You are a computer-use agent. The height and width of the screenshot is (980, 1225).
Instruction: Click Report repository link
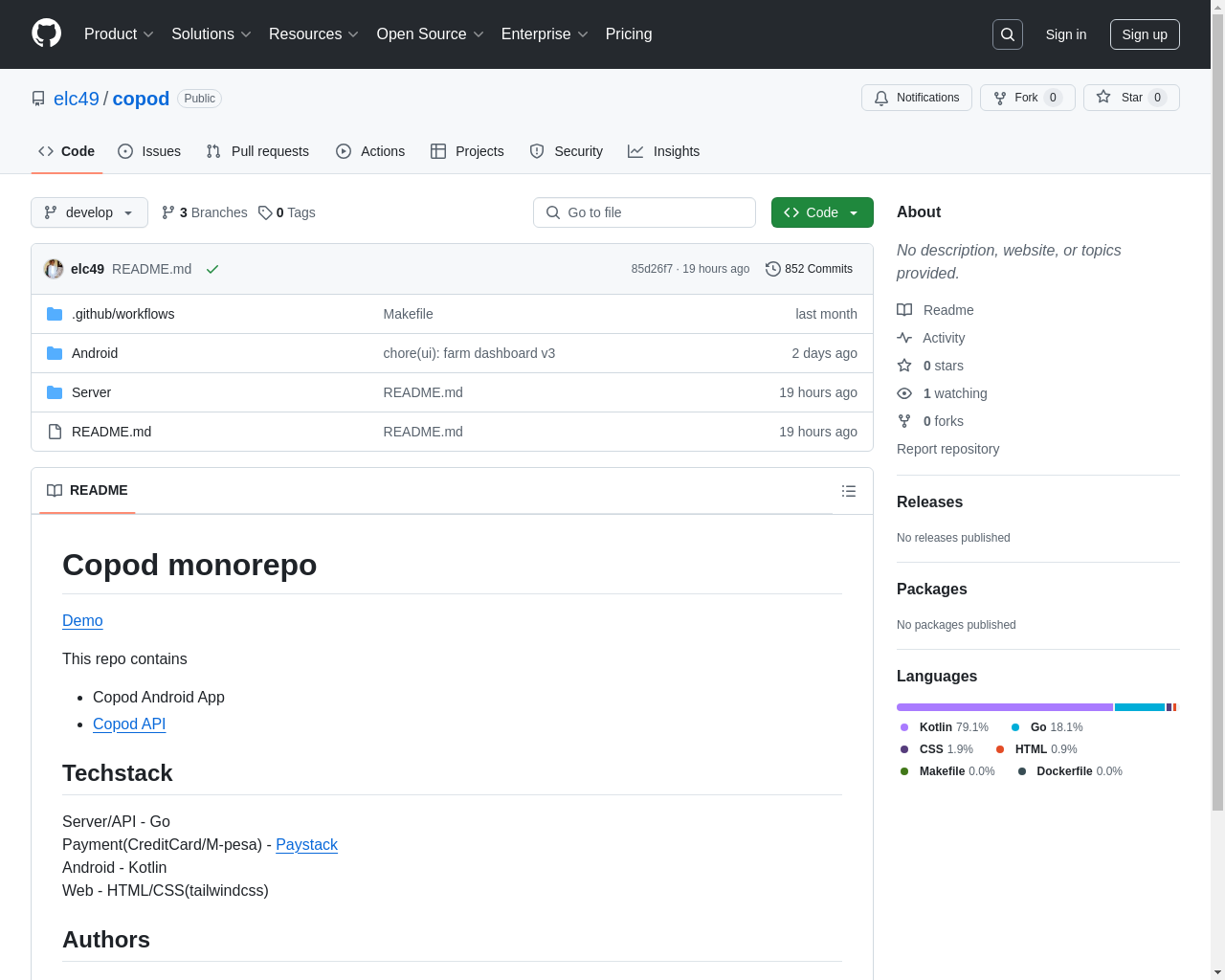947,449
